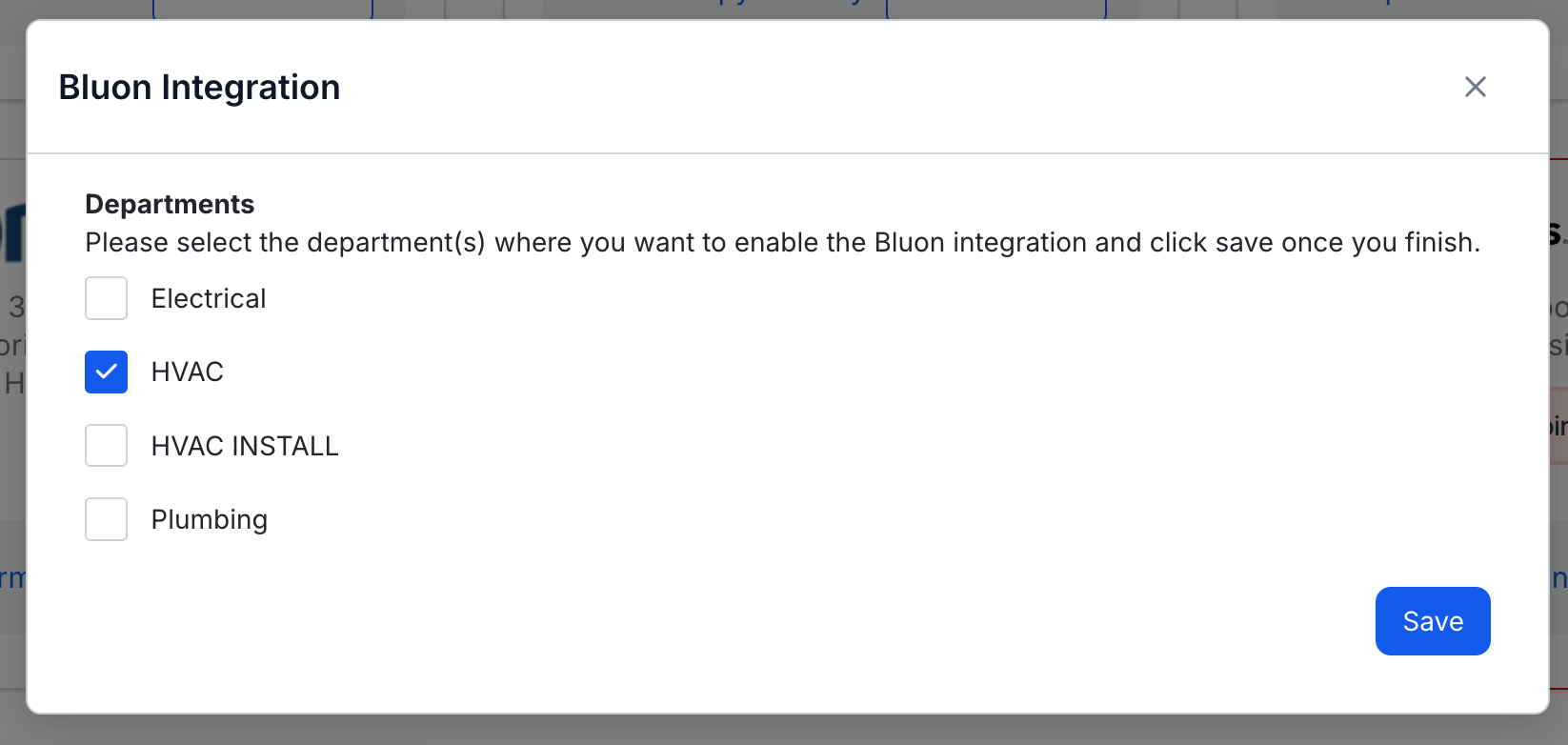Click the Plumbing label text

(x=210, y=520)
